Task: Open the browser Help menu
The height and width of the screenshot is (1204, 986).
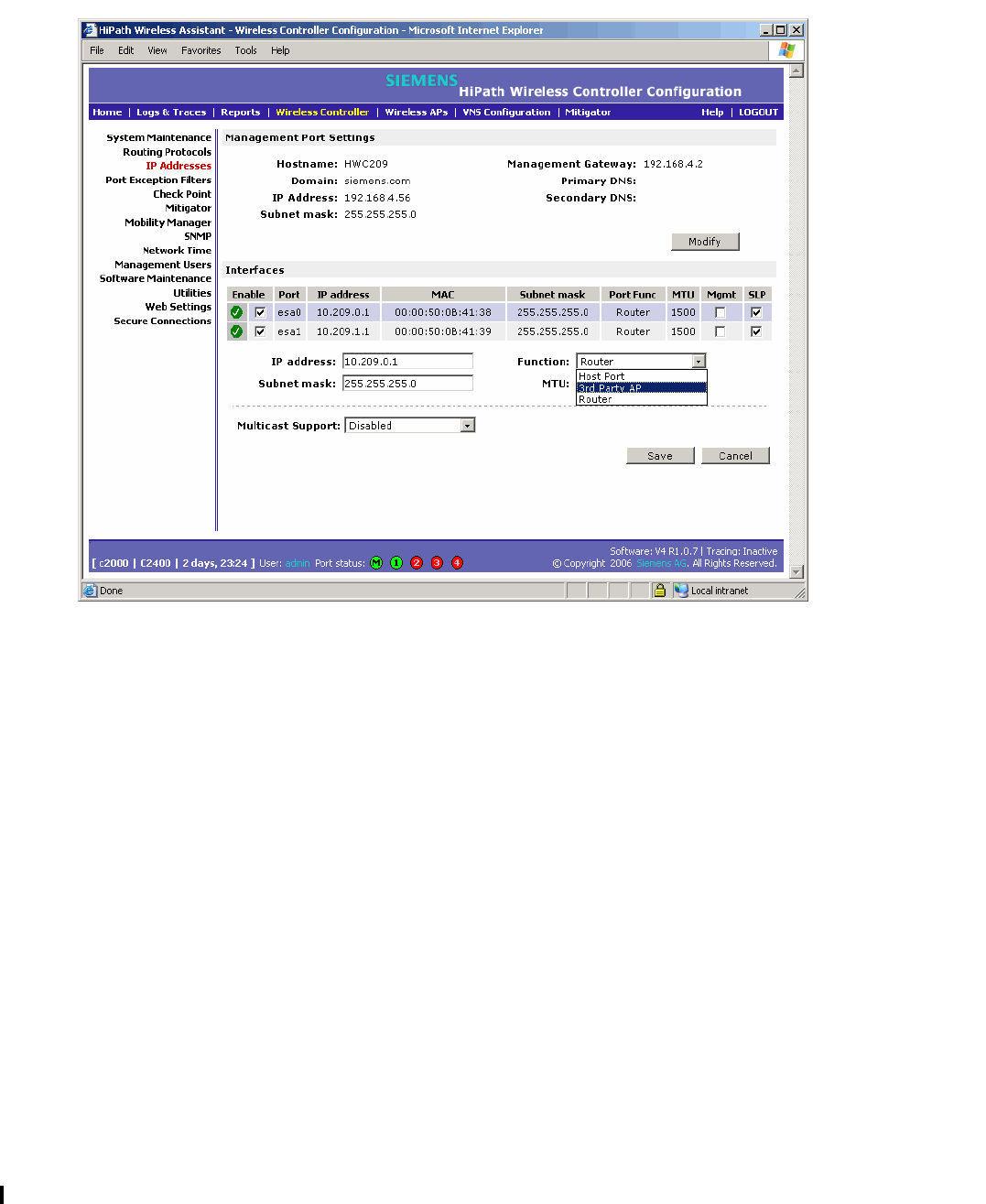Action: point(280,50)
